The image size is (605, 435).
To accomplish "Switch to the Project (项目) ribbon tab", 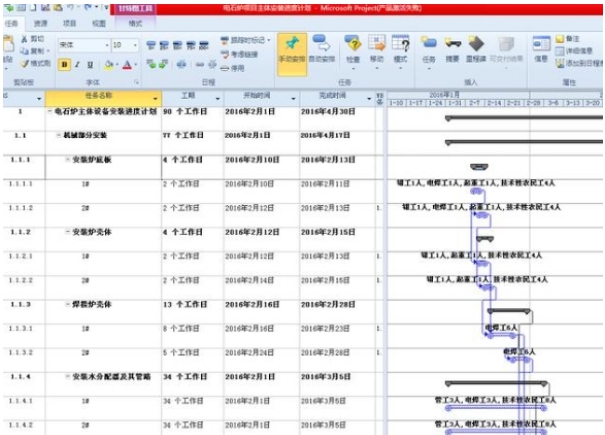I will click(x=69, y=24).
